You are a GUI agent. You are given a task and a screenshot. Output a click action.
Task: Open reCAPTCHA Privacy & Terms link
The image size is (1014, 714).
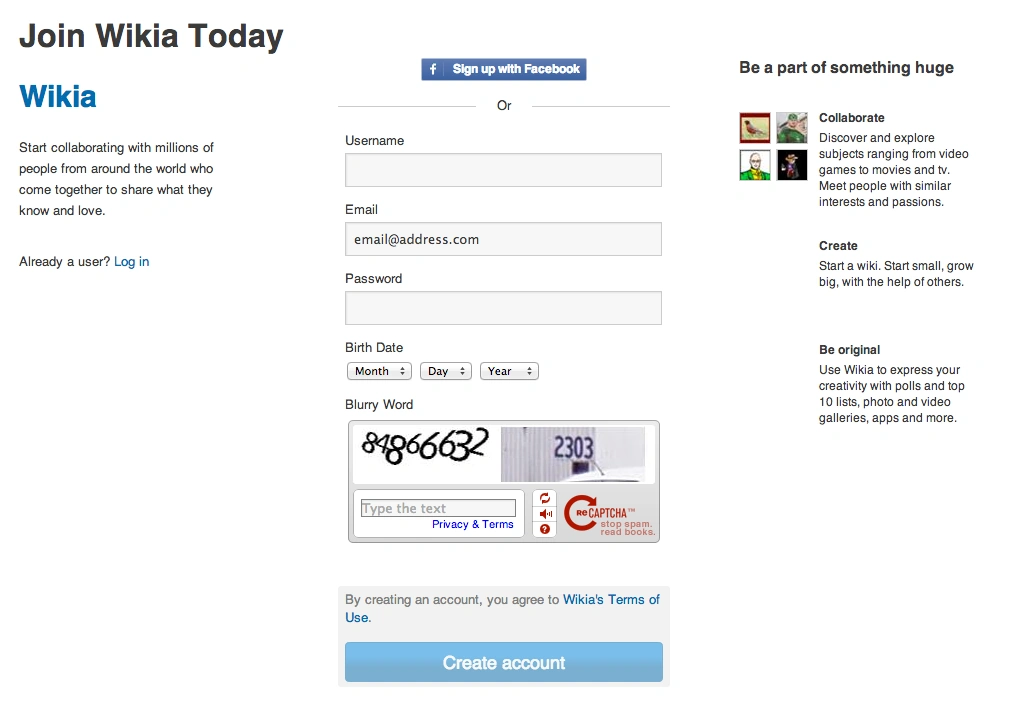pyautogui.click(x=472, y=524)
